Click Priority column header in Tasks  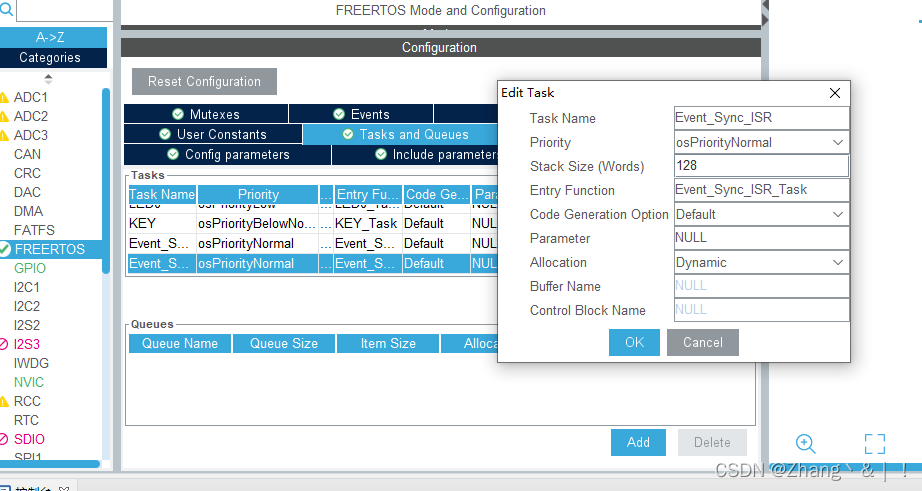coord(258,195)
